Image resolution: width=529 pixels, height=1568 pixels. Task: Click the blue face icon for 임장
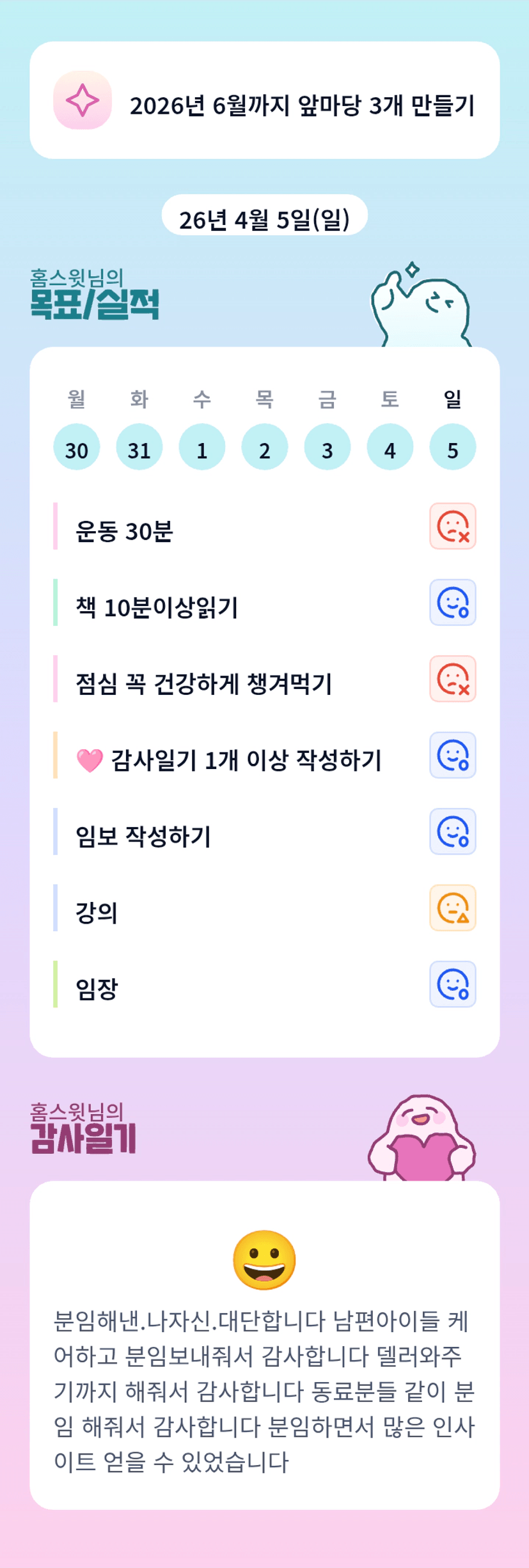click(452, 984)
